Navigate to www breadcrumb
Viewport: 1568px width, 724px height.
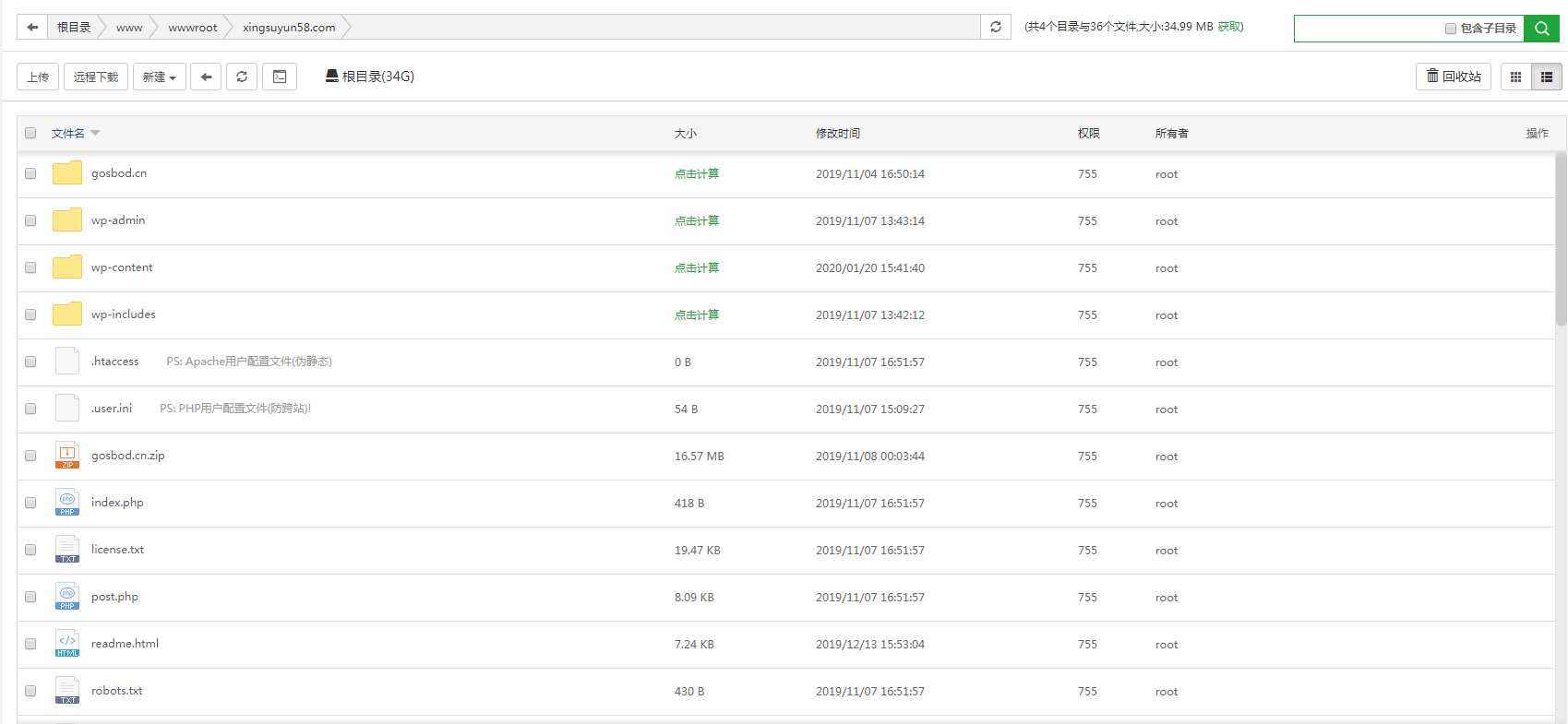[x=129, y=27]
